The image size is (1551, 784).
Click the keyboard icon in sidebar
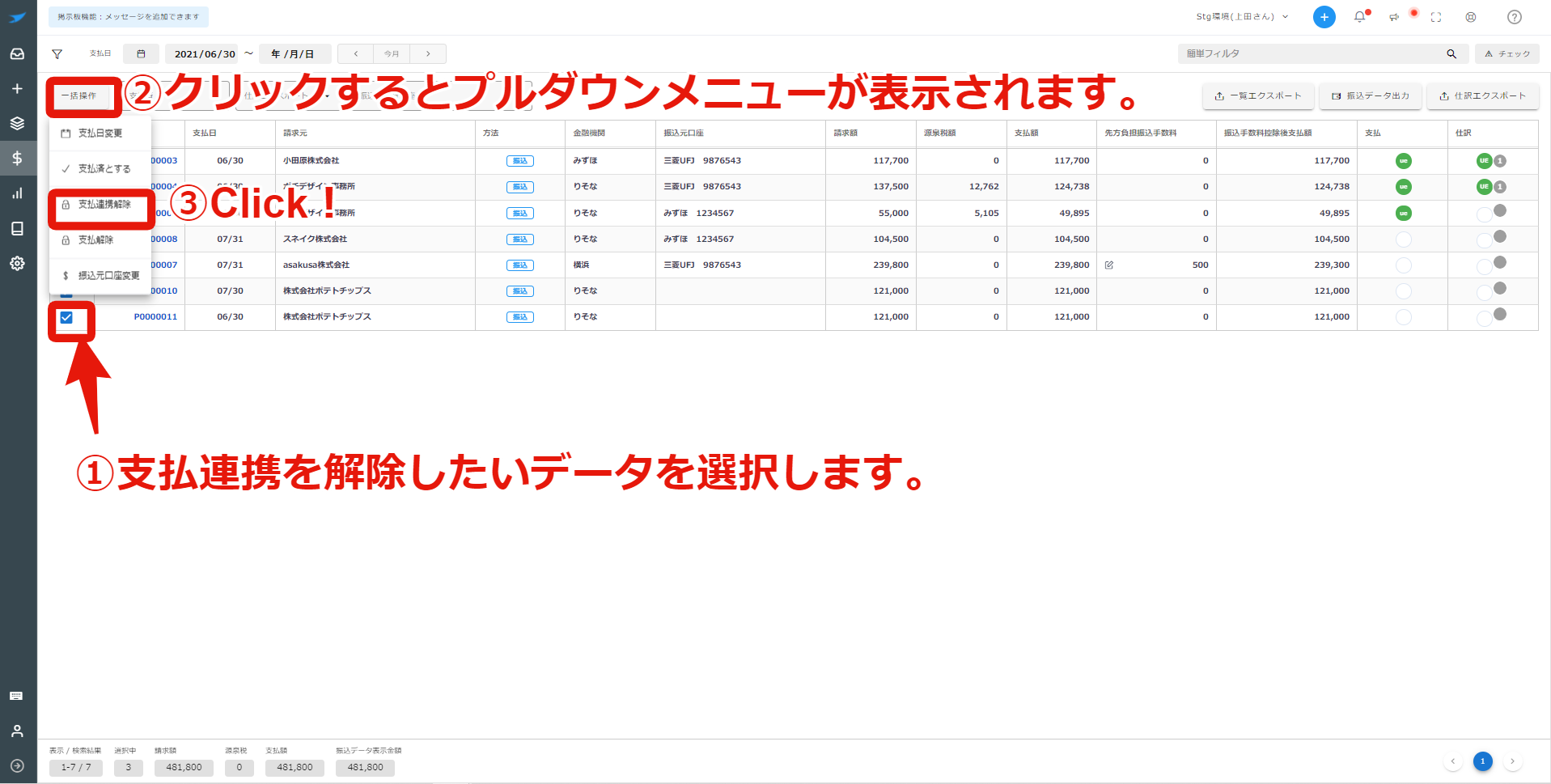(x=16, y=696)
